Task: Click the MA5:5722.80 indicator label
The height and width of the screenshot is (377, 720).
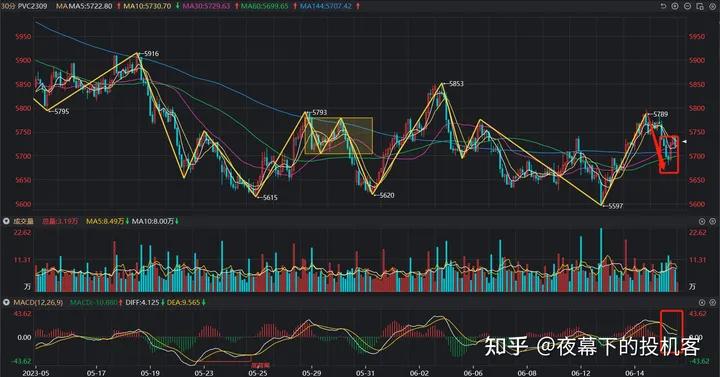Action: (x=90, y=6)
